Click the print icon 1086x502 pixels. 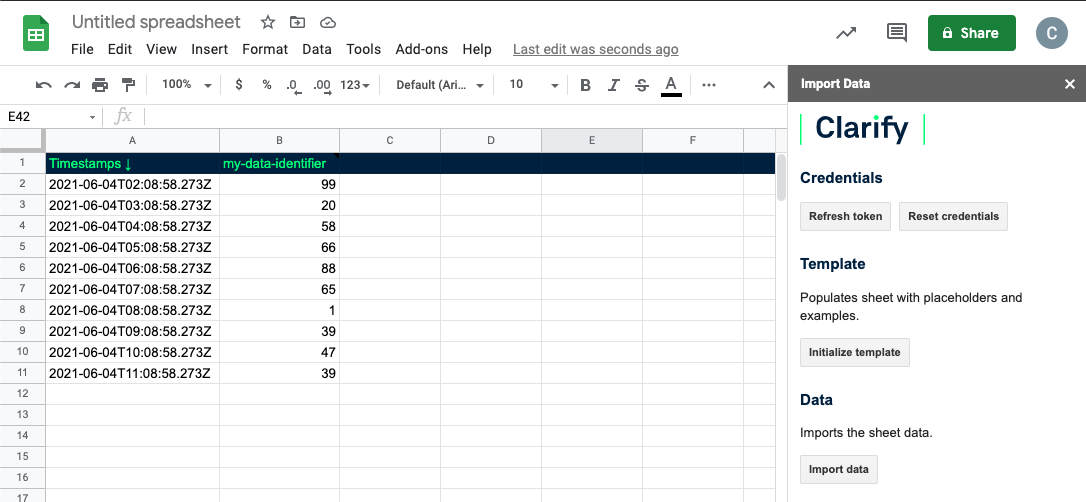pyautogui.click(x=100, y=85)
